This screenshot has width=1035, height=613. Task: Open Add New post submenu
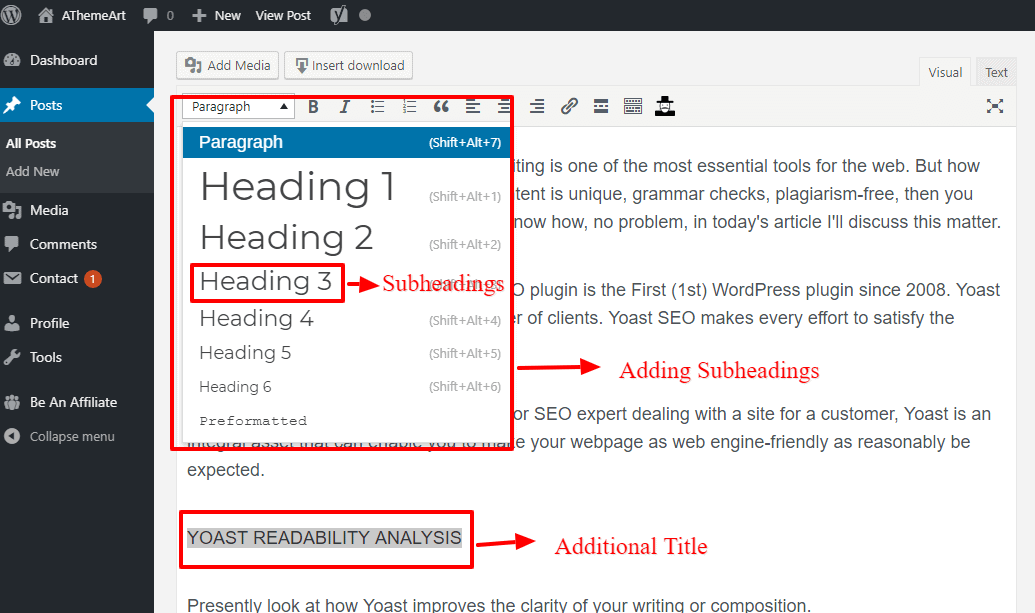click(x=32, y=172)
